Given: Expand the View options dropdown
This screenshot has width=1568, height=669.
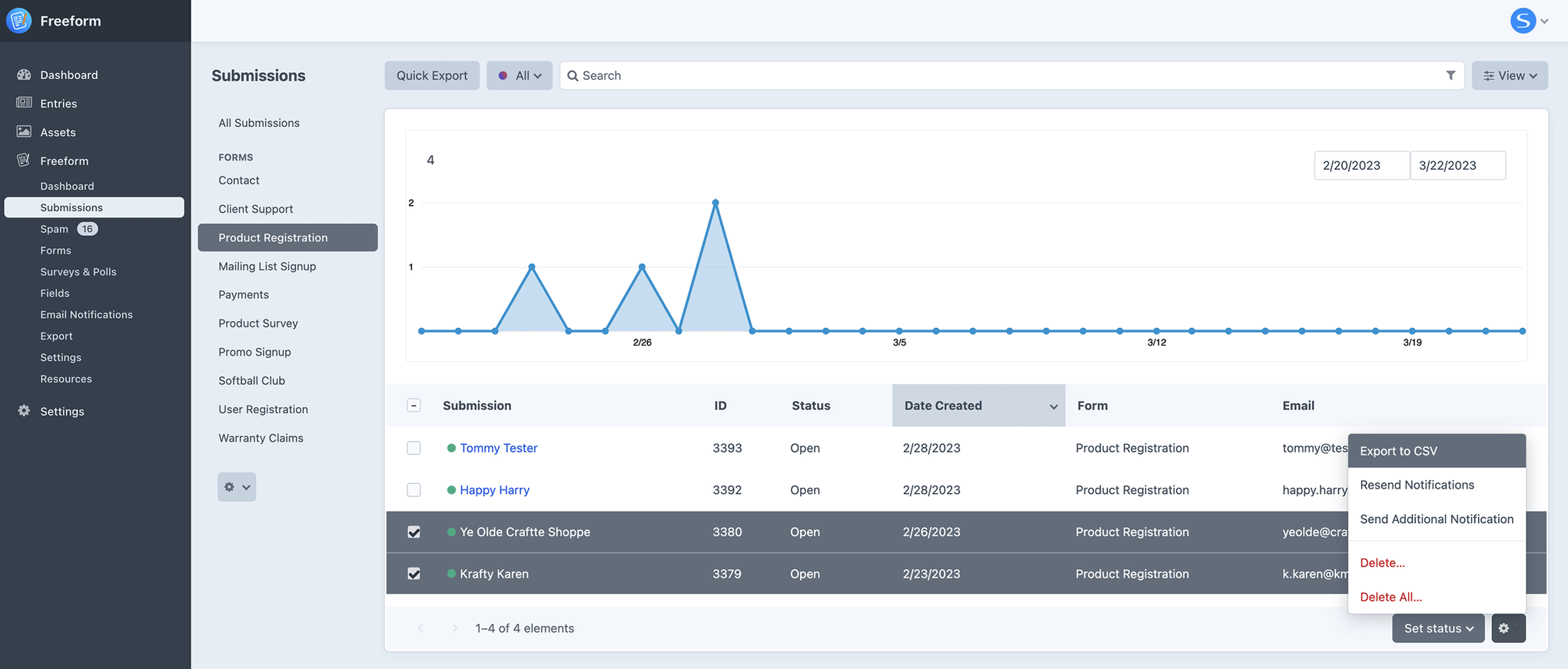Looking at the screenshot, I should point(1509,75).
